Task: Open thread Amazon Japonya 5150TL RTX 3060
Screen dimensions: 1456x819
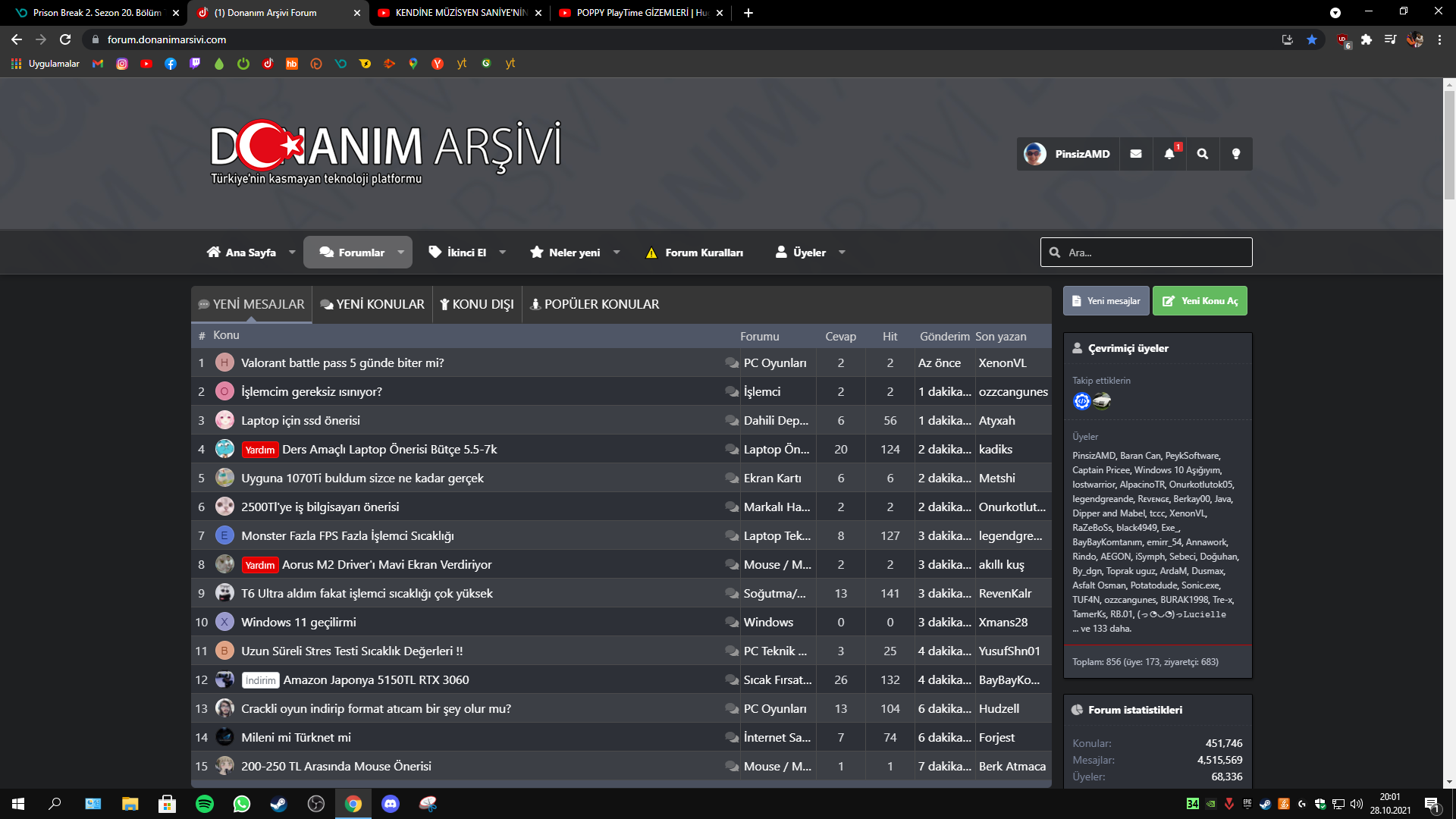Action: 376,679
